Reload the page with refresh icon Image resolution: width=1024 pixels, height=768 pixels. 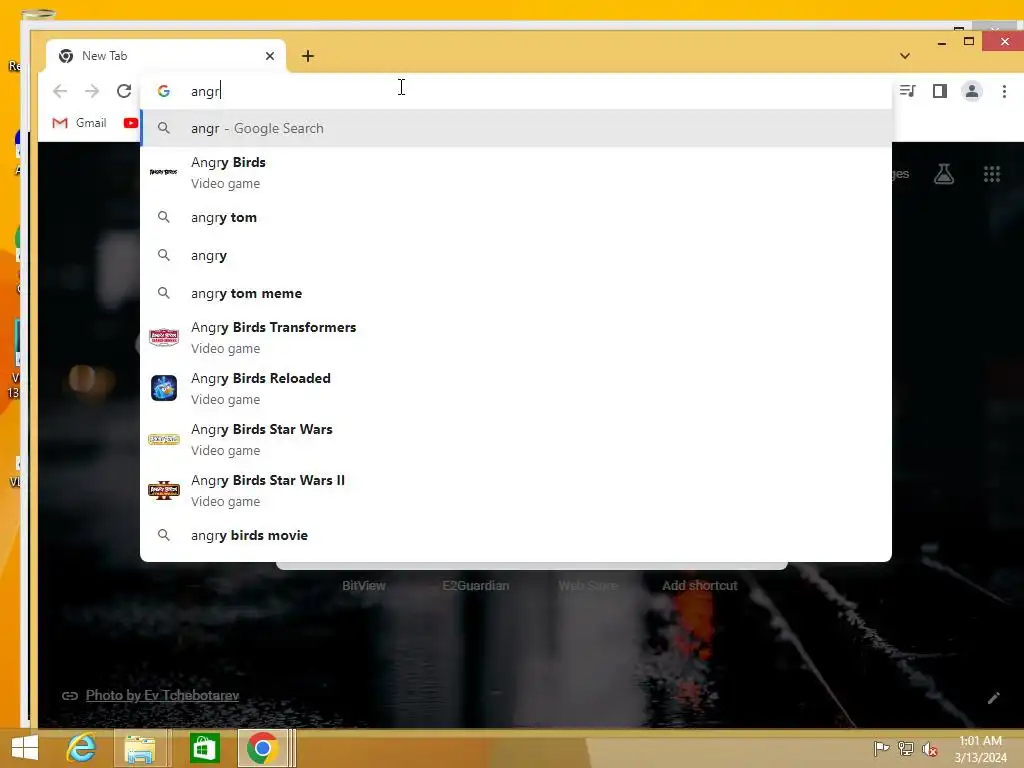[124, 91]
